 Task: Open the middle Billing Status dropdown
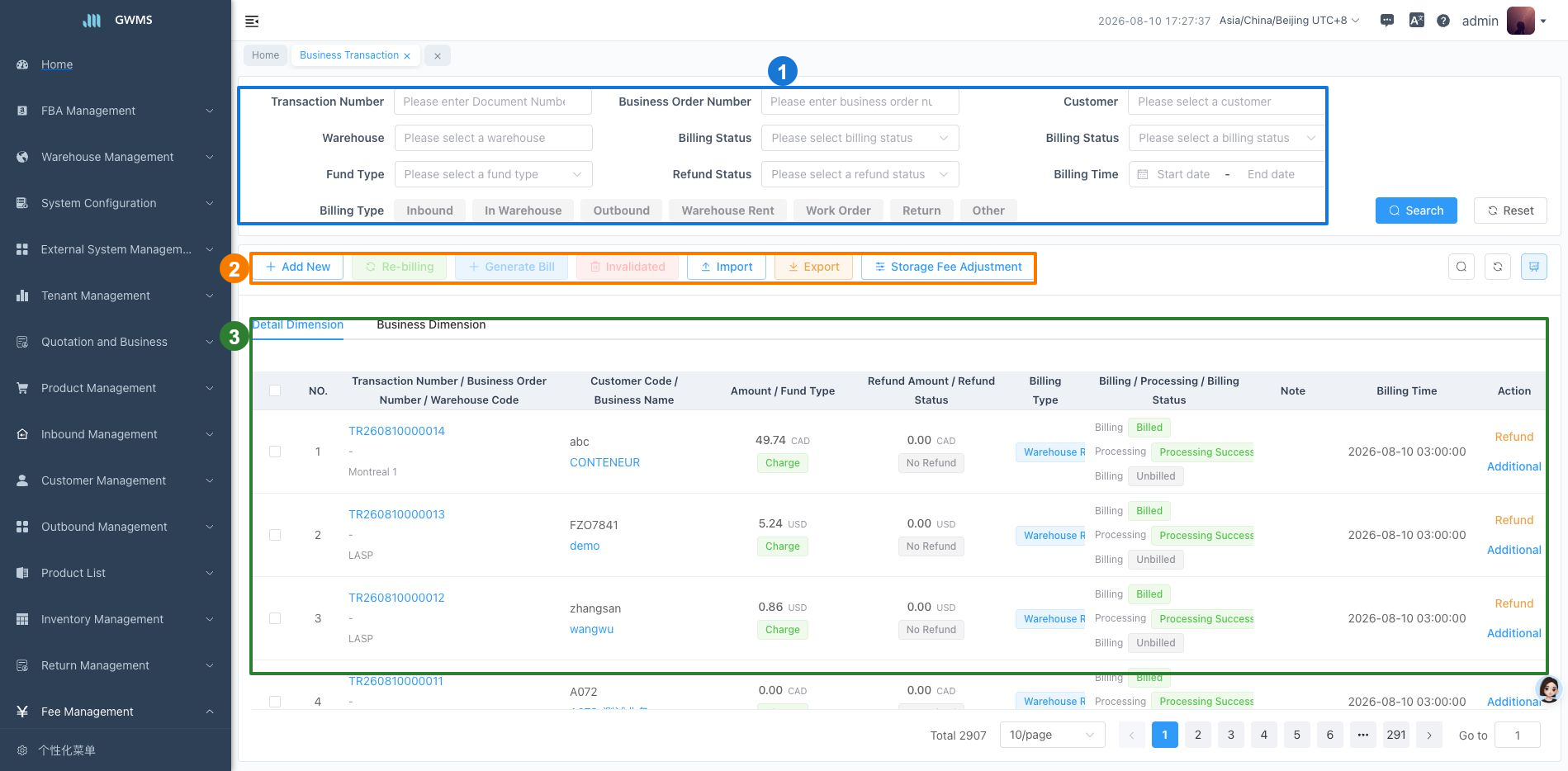860,138
